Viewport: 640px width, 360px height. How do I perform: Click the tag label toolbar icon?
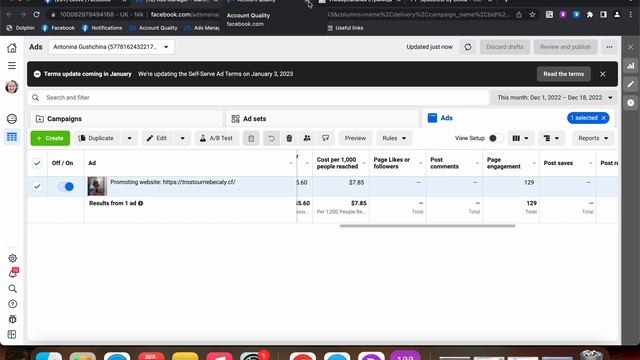click(x=325, y=138)
